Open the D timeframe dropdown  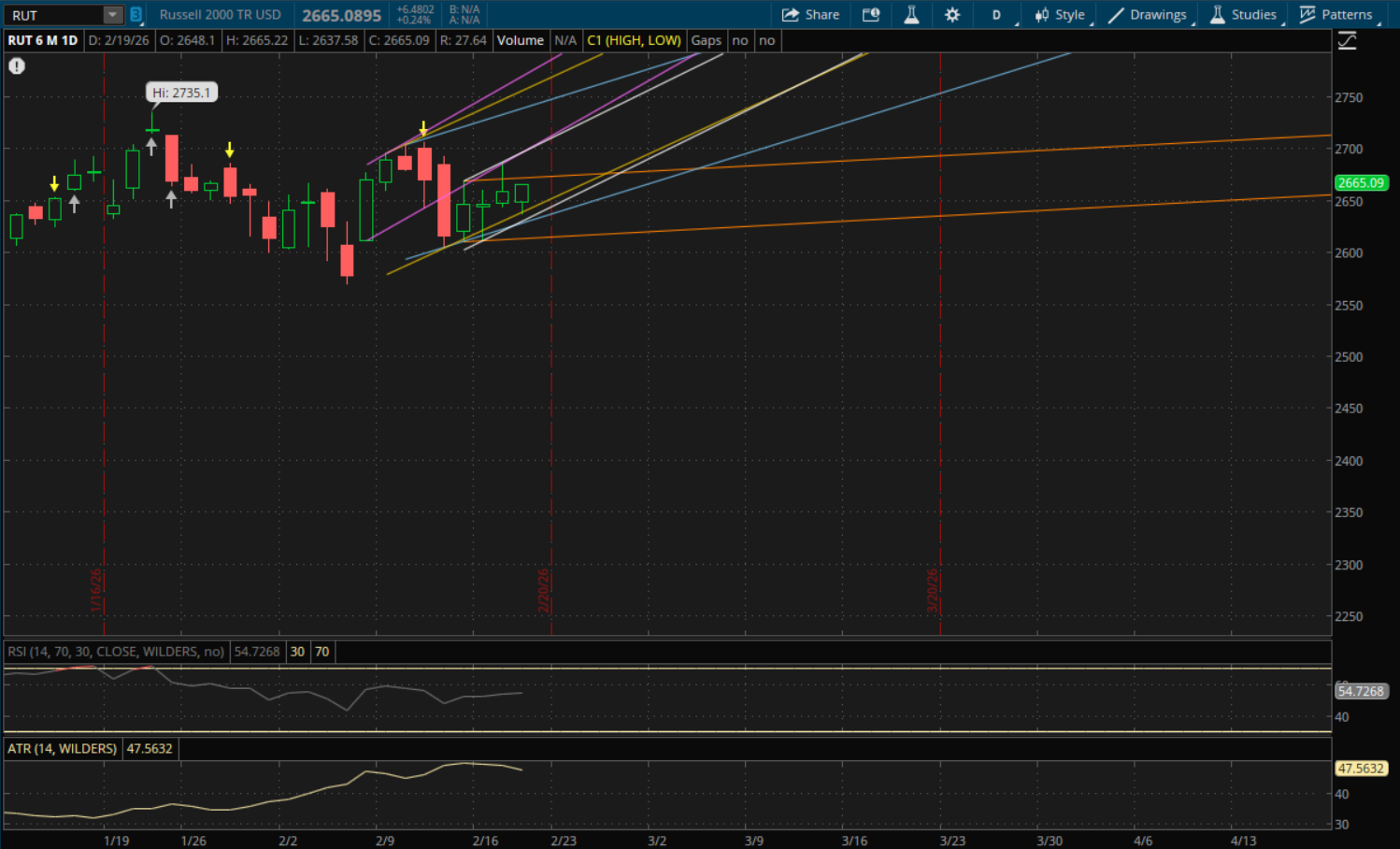[997, 15]
